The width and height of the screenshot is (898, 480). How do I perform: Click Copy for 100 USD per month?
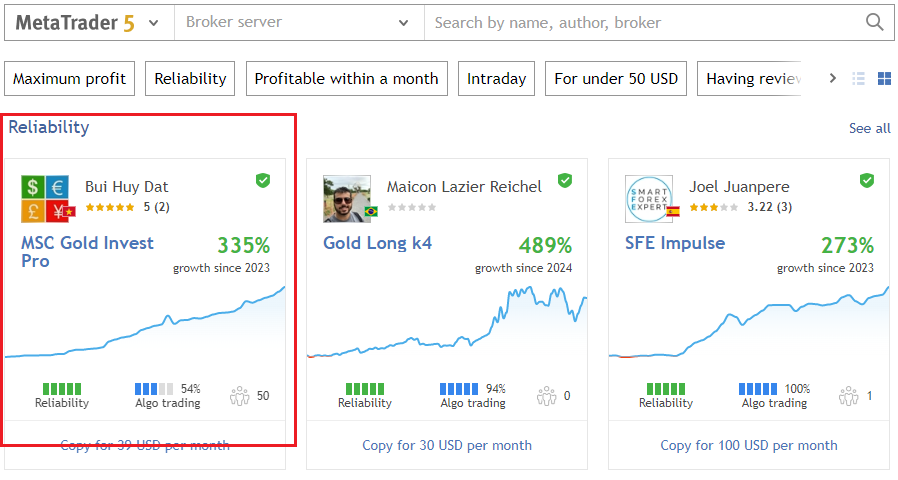pyautogui.click(x=749, y=445)
